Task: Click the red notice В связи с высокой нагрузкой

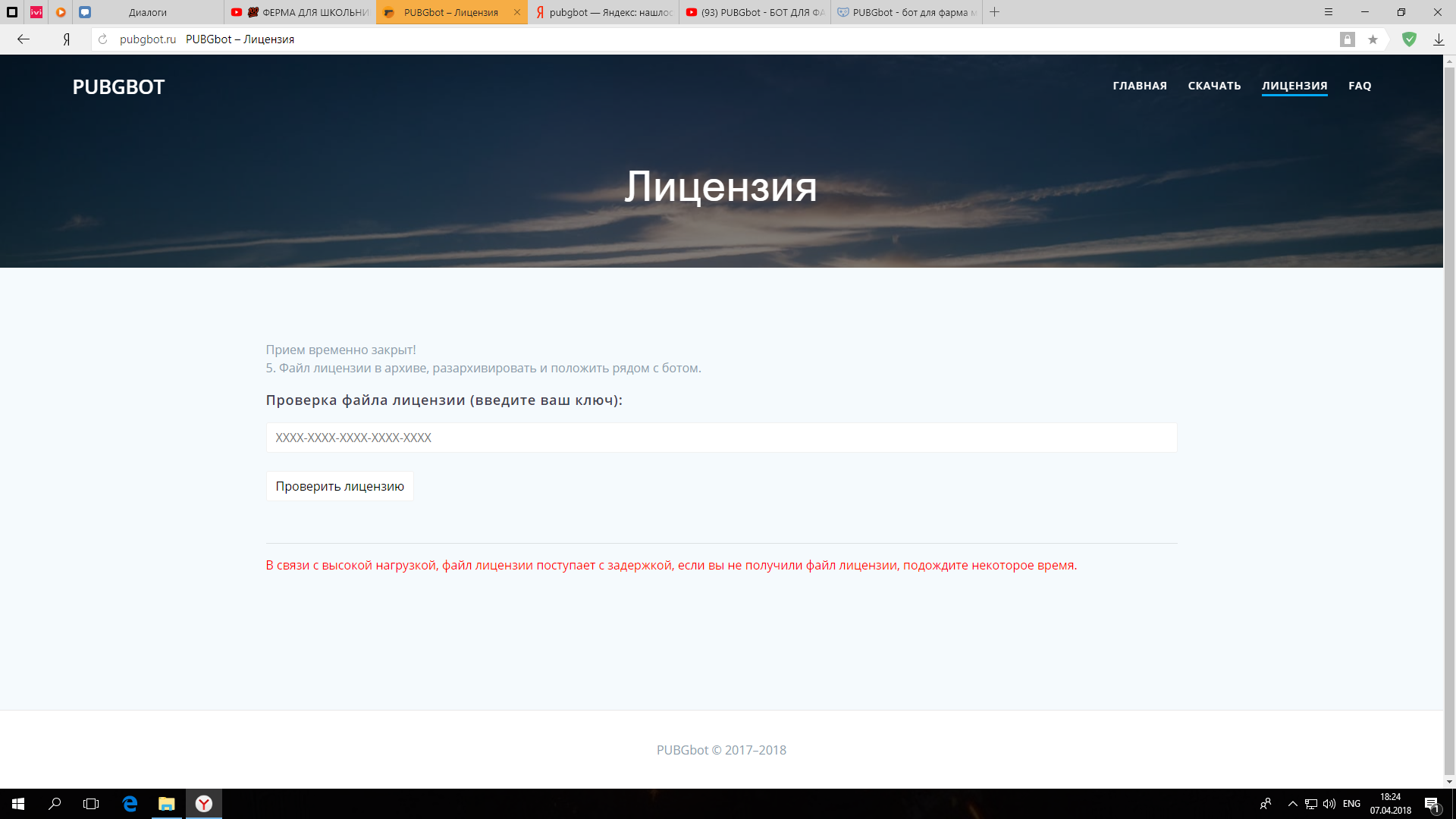Action: (671, 565)
